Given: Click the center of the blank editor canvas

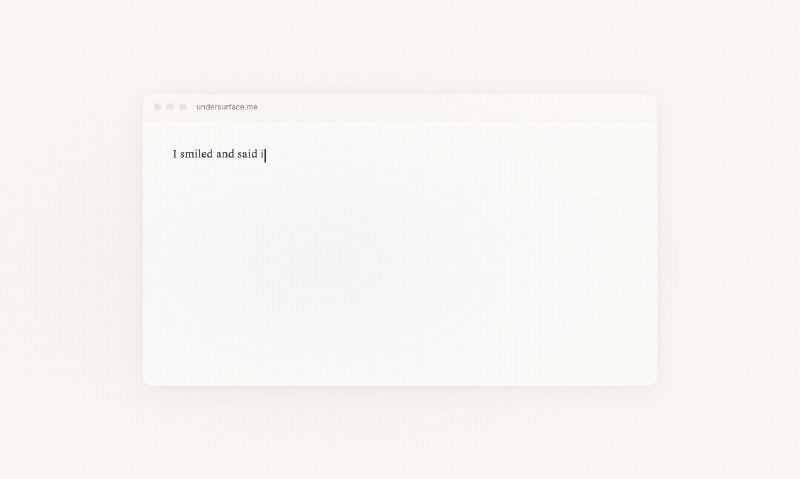Looking at the screenshot, I should (x=400, y=253).
